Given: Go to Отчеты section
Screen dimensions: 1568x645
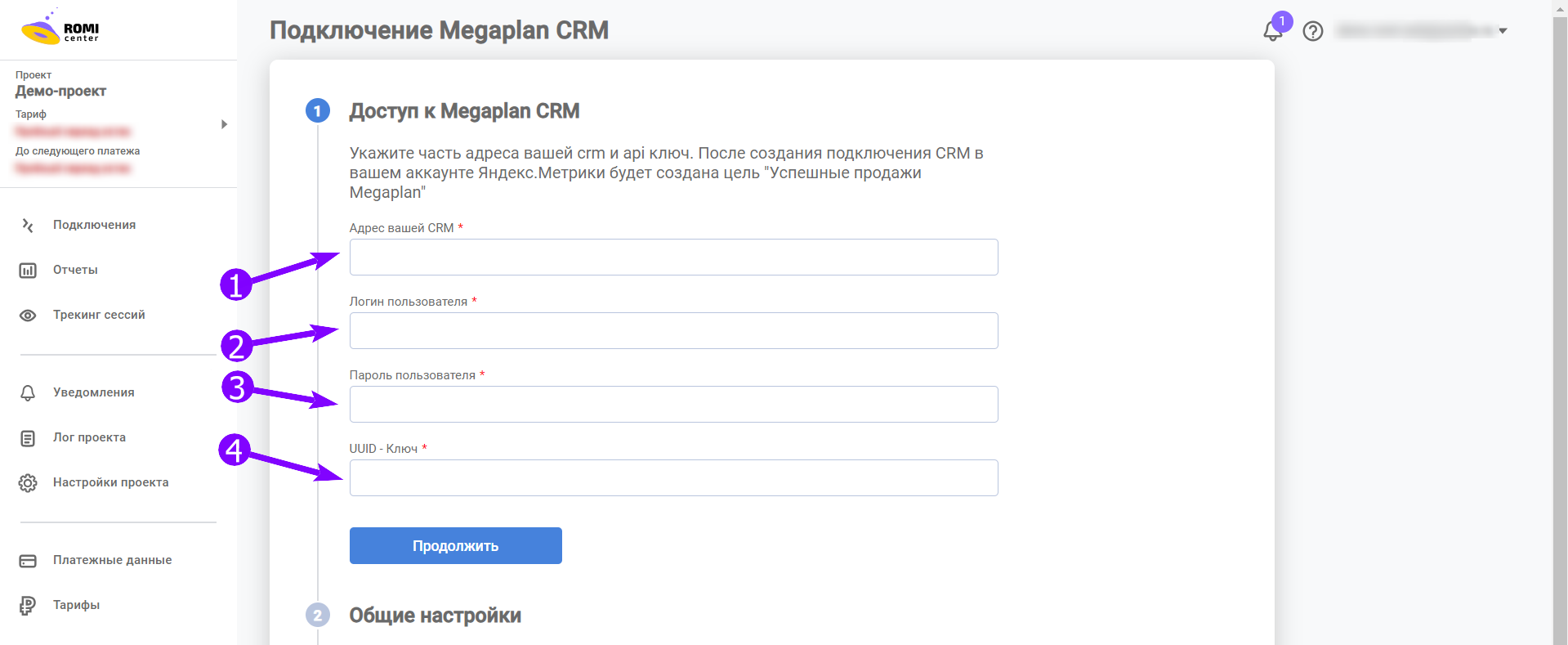Looking at the screenshot, I should (x=75, y=270).
